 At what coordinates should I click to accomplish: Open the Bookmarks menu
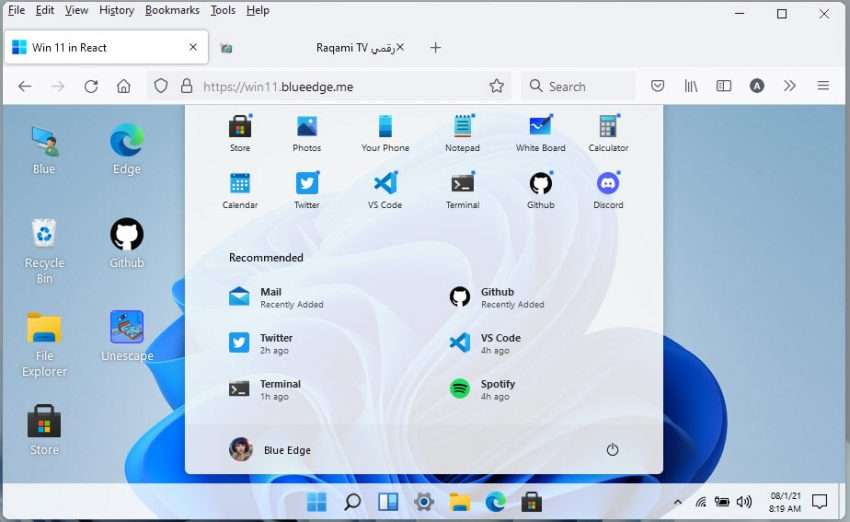[172, 10]
